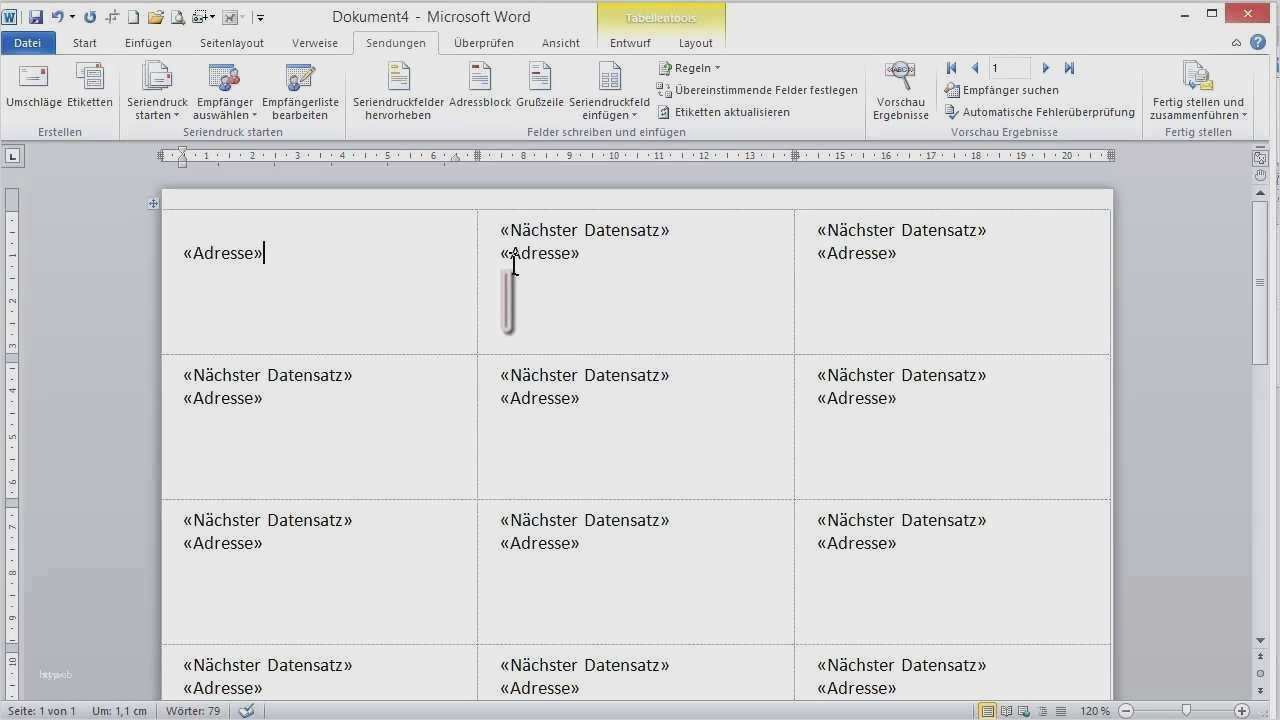Switch to the Verweise tab
Viewport: 1280px width, 720px height.
(315, 43)
